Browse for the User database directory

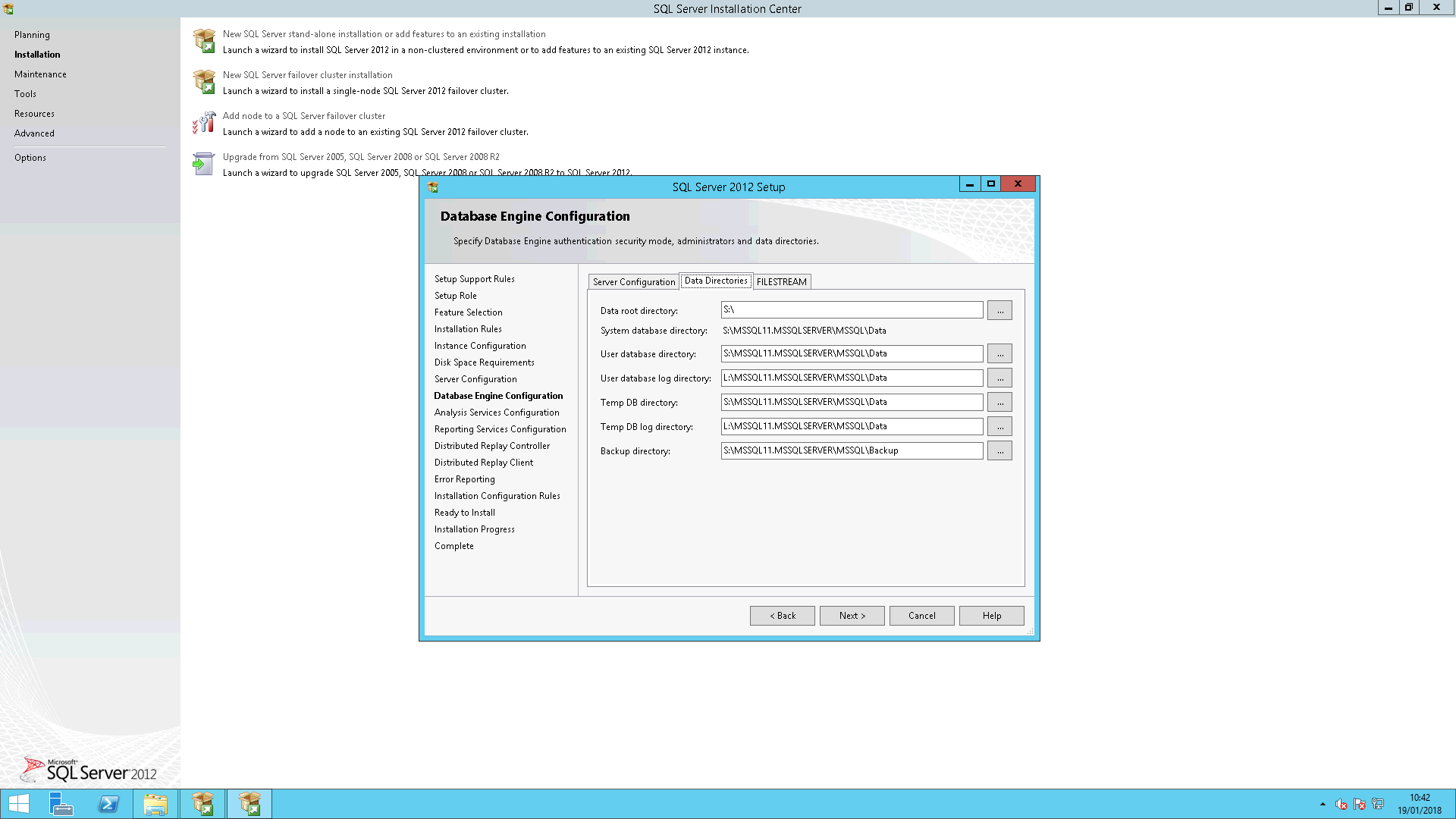click(x=999, y=353)
